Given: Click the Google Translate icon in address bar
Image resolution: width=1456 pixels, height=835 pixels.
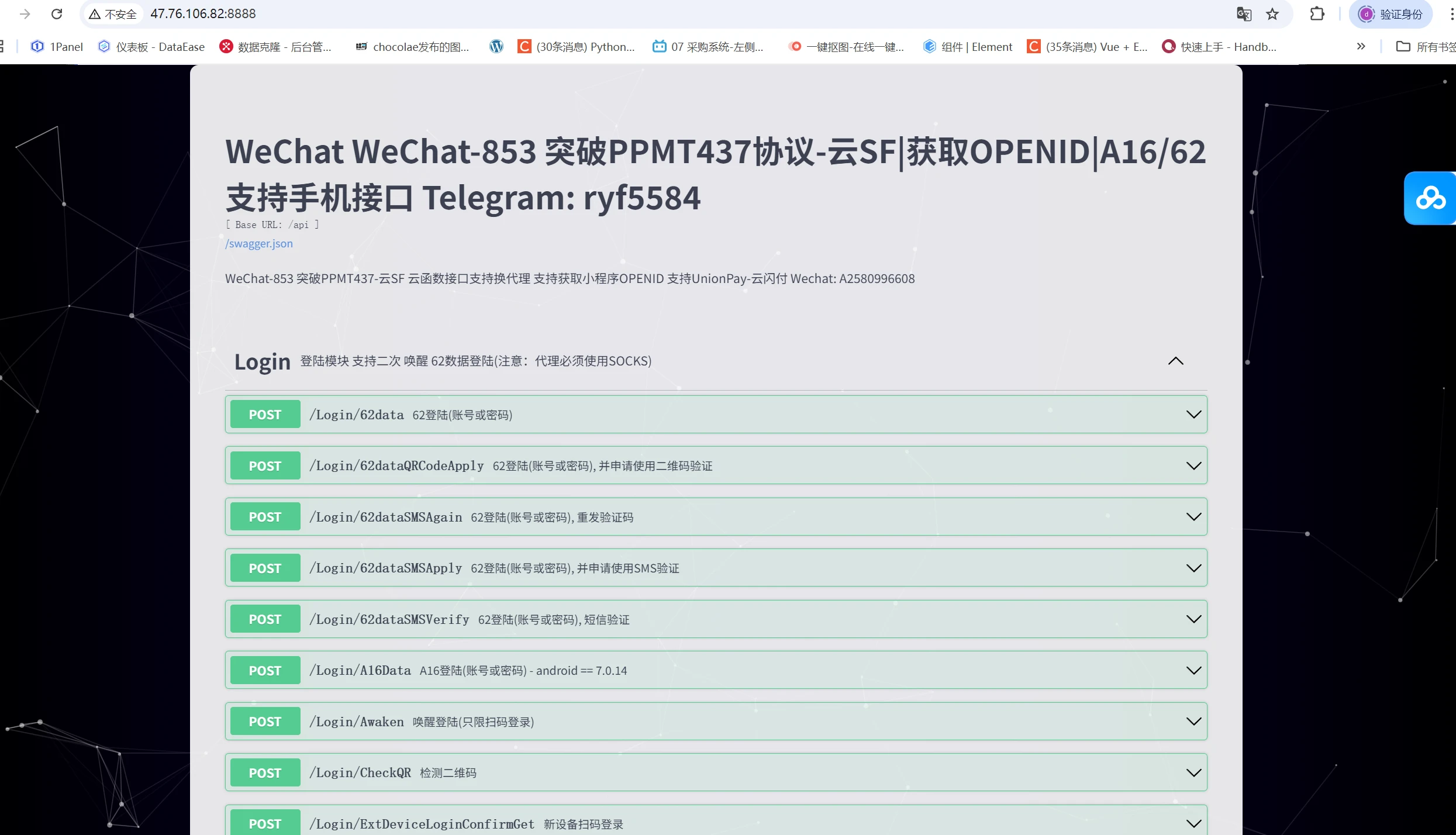Looking at the screenshot, I should 1243,13.
